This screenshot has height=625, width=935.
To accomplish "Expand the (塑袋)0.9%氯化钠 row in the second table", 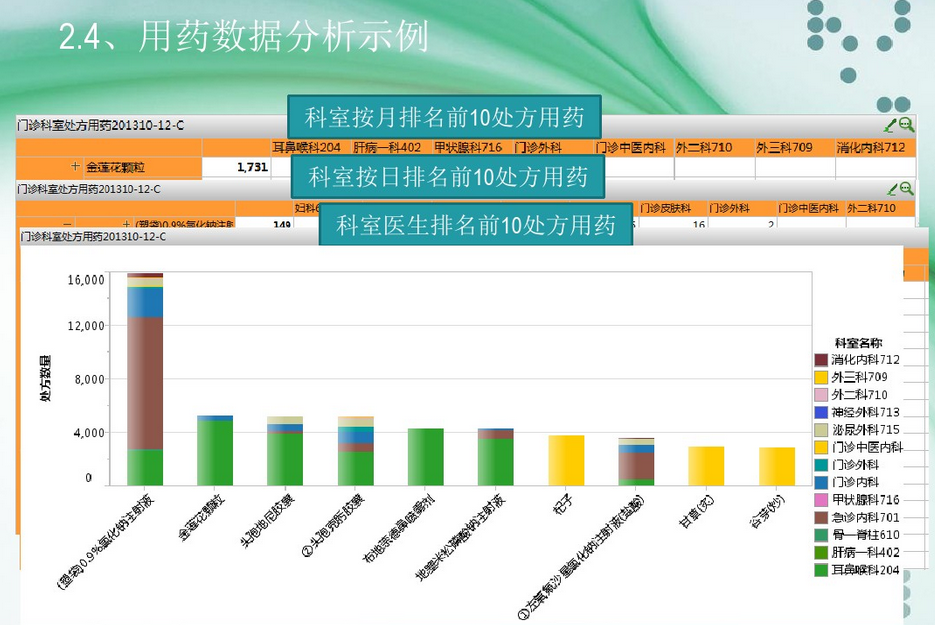I will pos(126,225).
